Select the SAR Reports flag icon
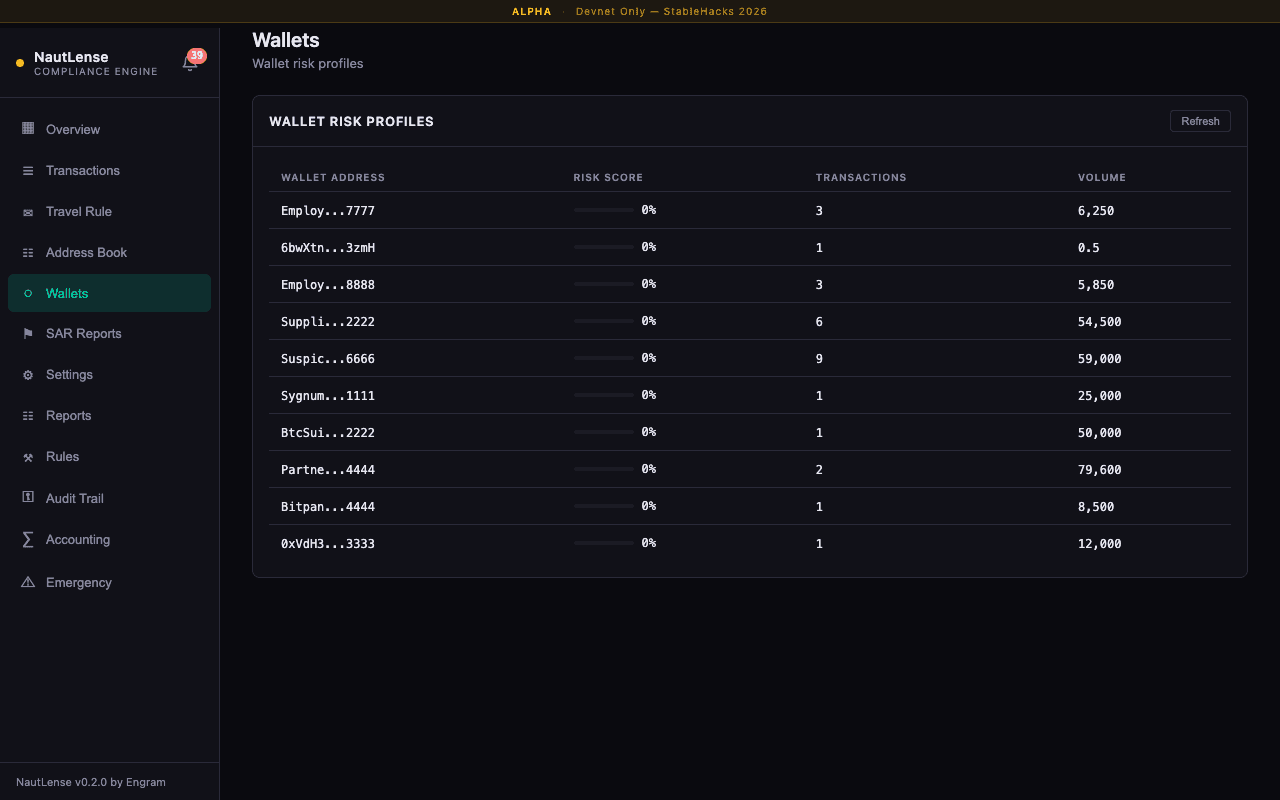Screen dimensions: 1280x800 click(x=27, y=333)
